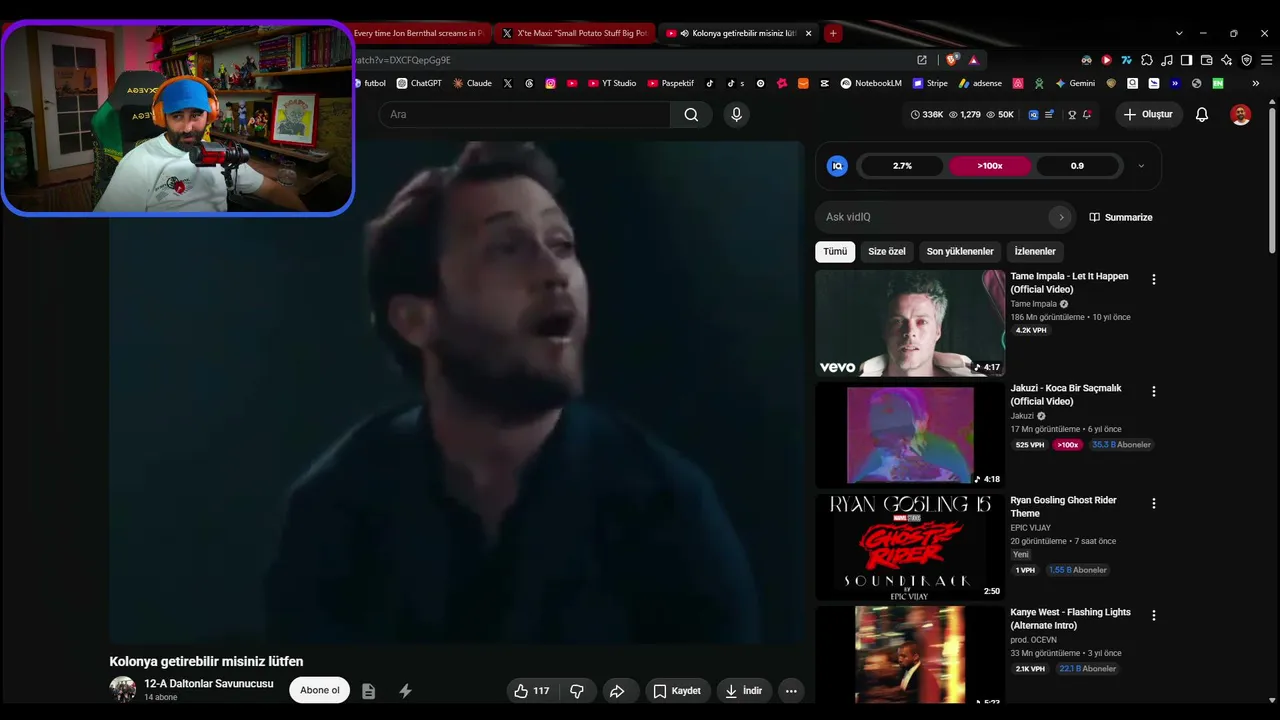Open the NotebookLM bookmark
This screenshot has width=1280, height=720.
click(x=871, y=84)
